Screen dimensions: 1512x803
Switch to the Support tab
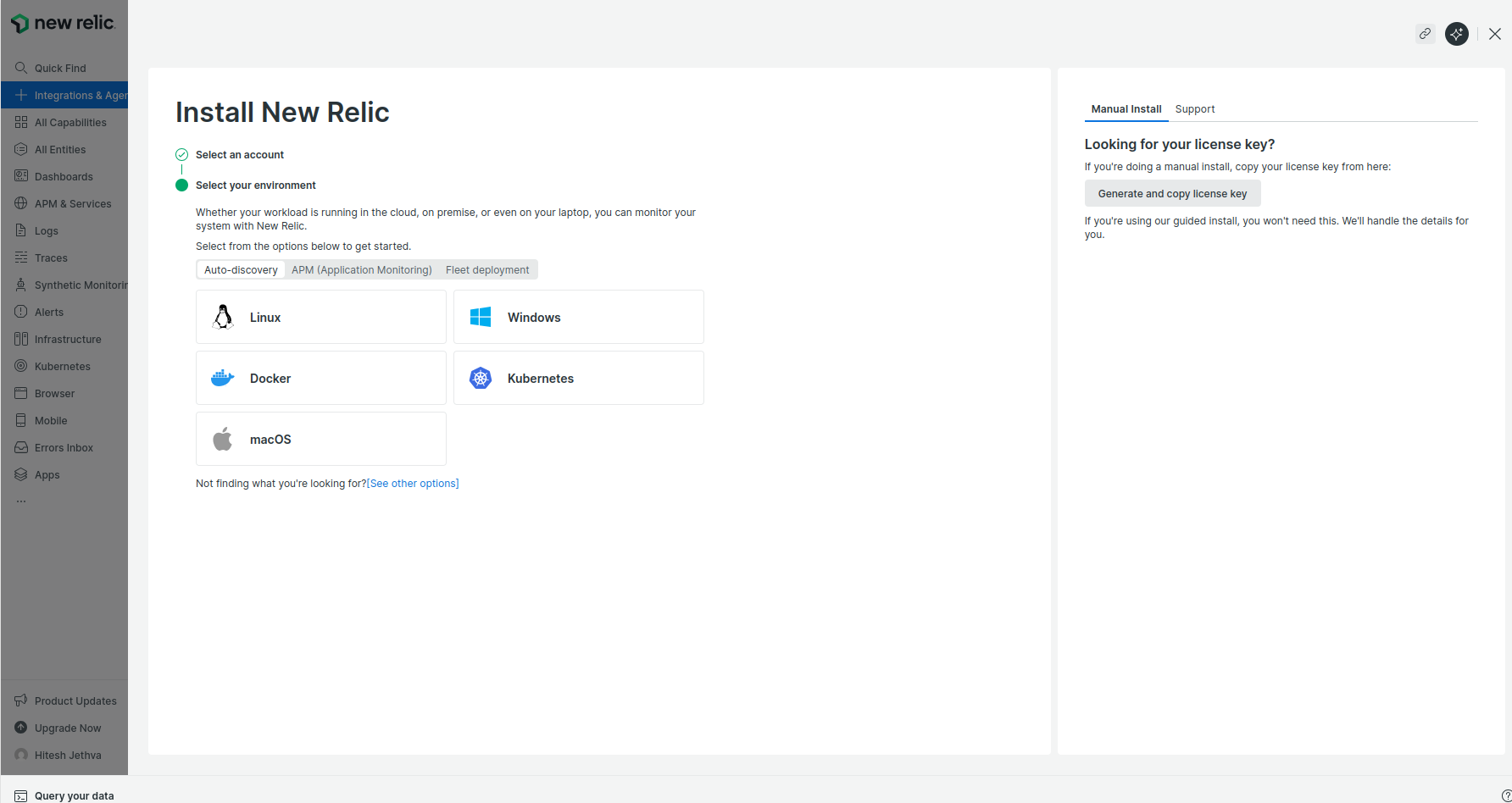1194,109
